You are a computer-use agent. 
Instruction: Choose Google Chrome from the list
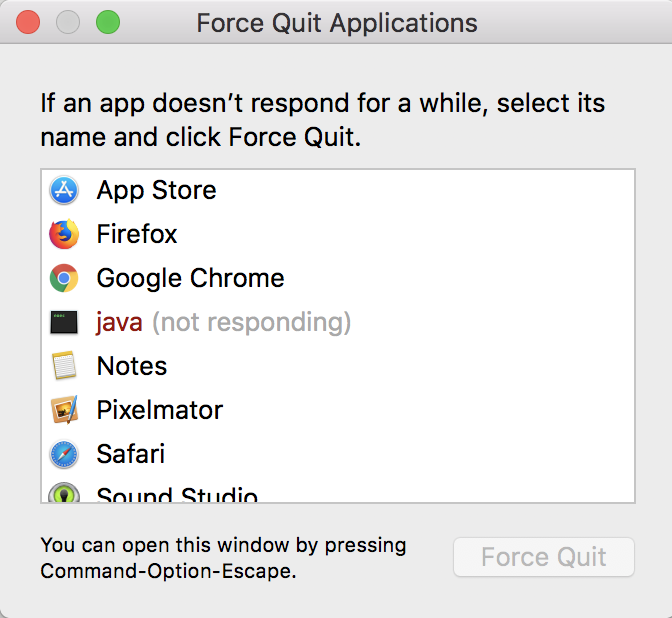pos(190,278)
